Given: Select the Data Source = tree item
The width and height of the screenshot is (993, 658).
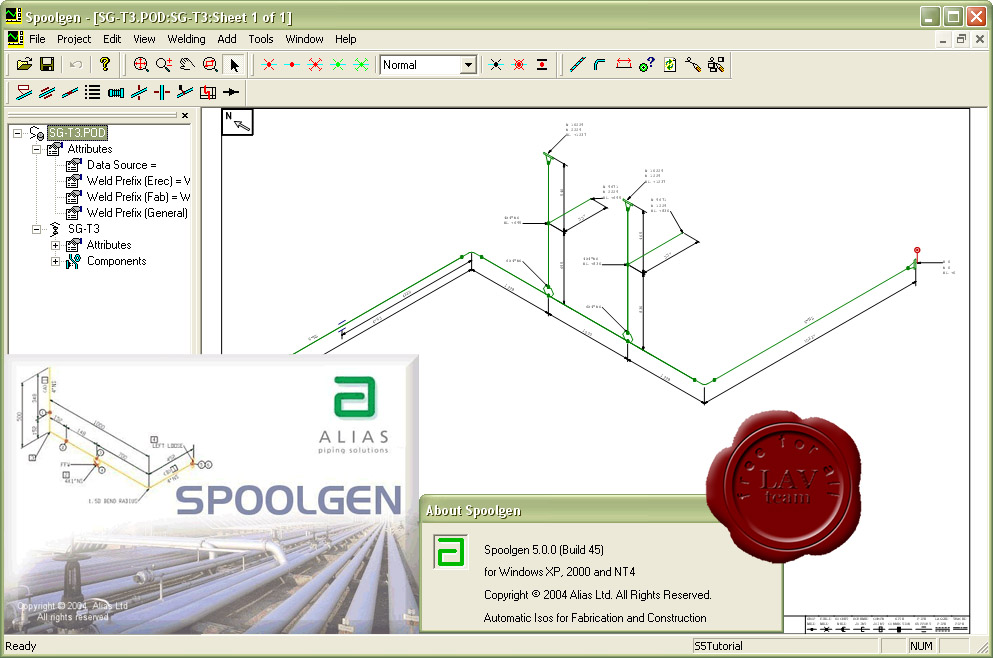Looking at the screenshot, I should tap(122, 165).
